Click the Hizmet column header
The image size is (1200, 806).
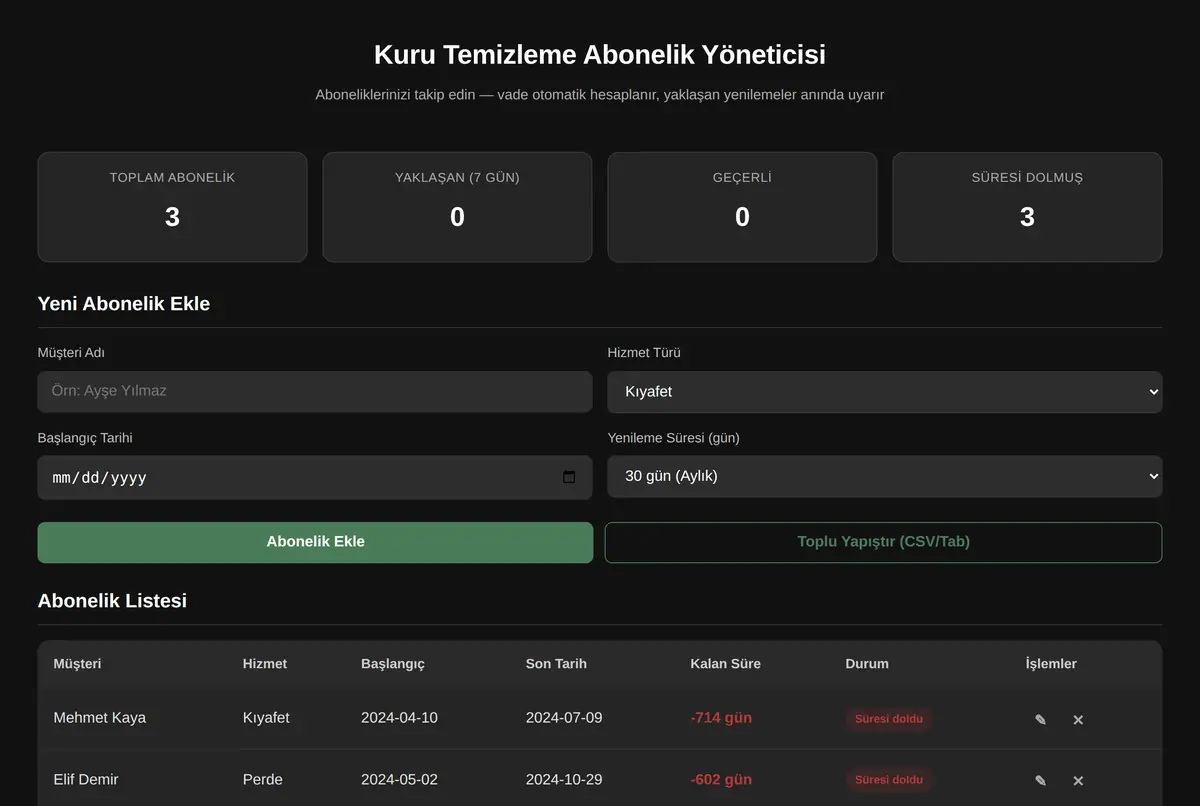[x=265, y=664]
